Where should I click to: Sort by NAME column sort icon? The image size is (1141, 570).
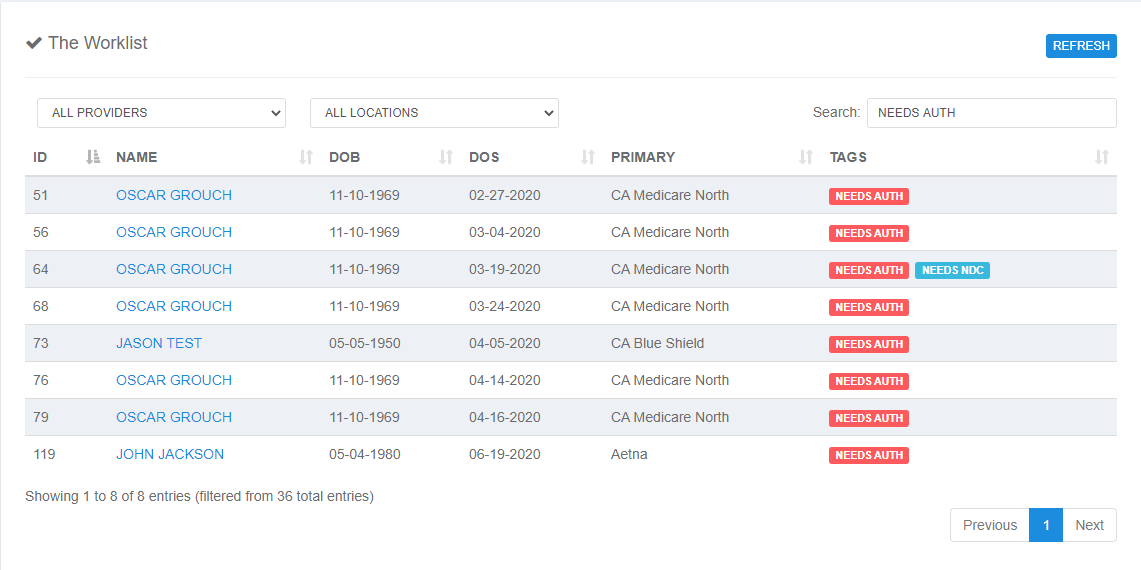pyautogui.click(x=306, y=157)
